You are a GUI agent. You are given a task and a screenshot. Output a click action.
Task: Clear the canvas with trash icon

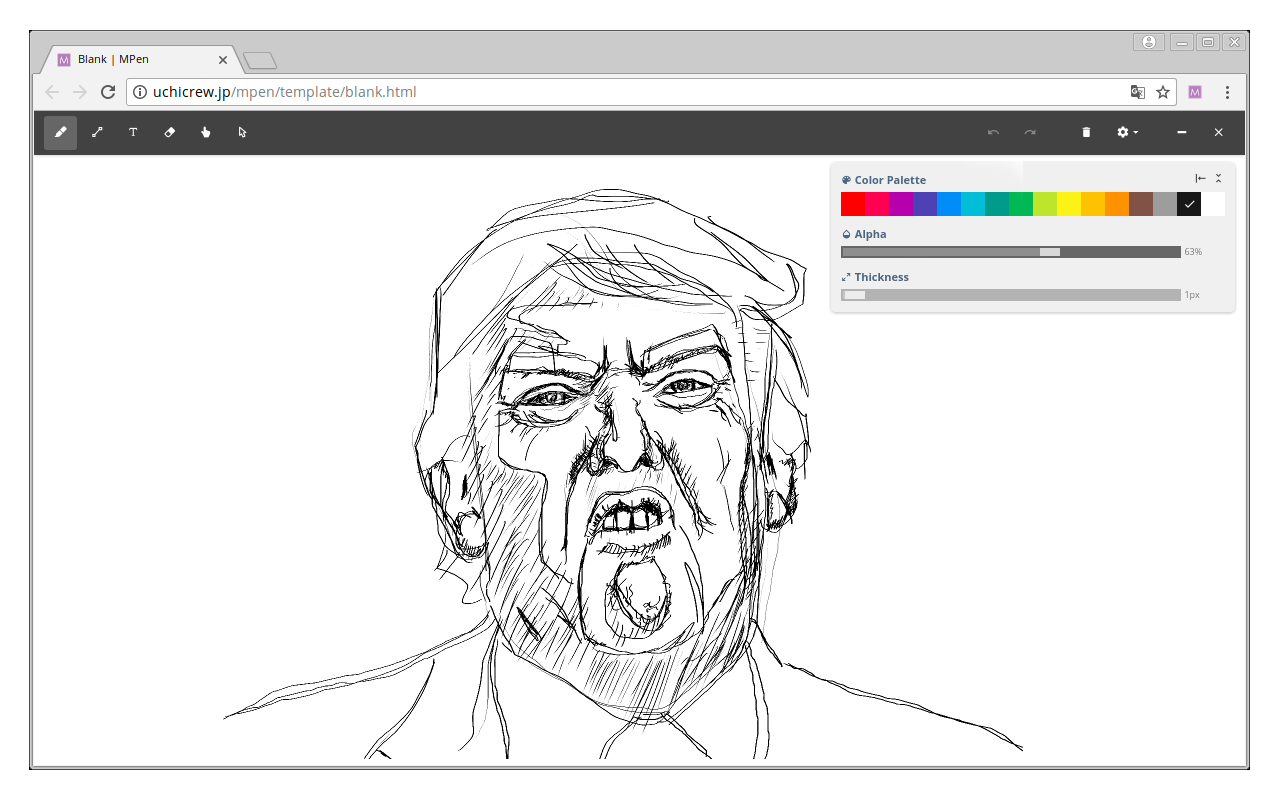(1086, 132)
